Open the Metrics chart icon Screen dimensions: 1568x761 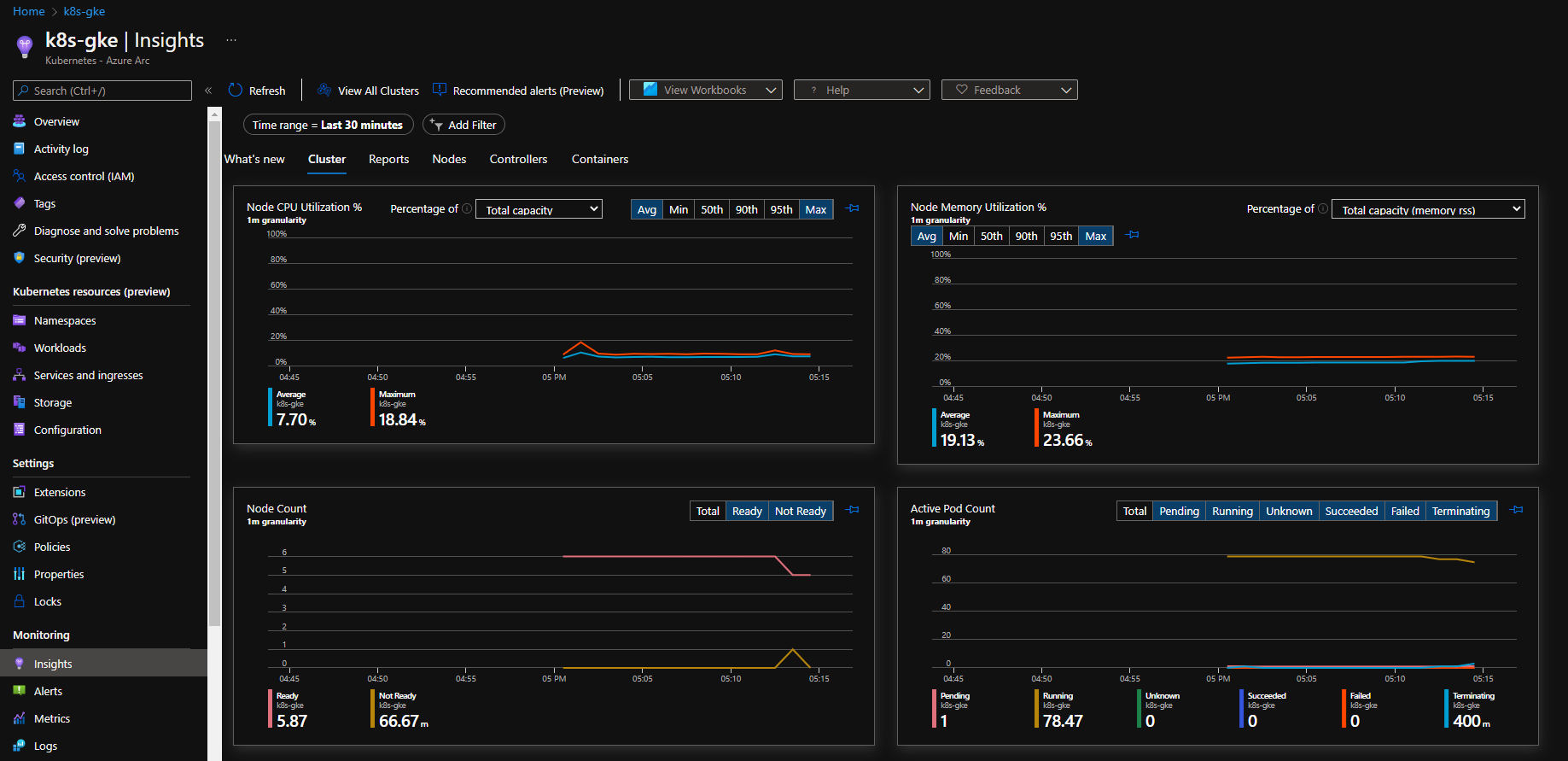(19, 718)
